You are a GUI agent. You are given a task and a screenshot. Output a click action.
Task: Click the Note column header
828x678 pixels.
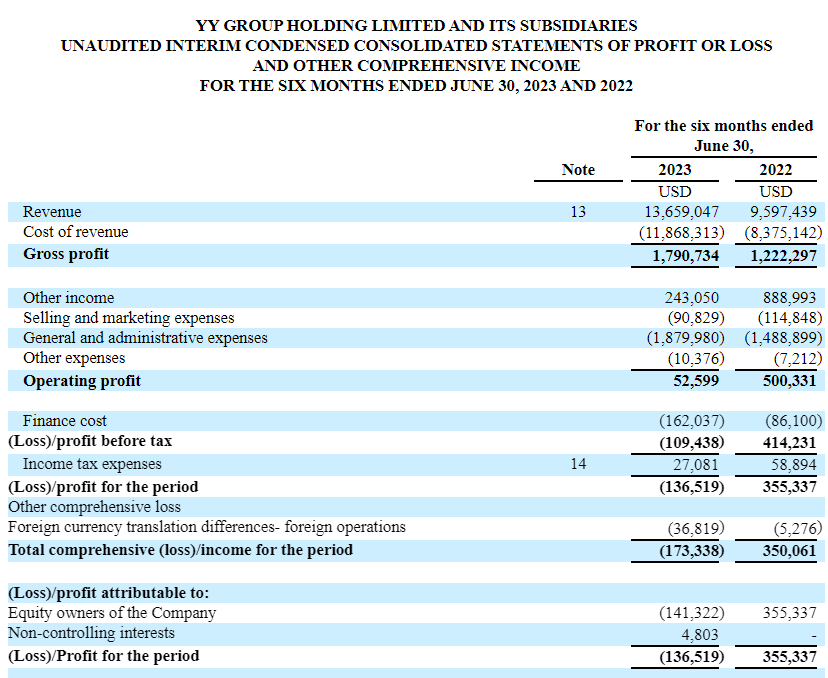point(578,170)
